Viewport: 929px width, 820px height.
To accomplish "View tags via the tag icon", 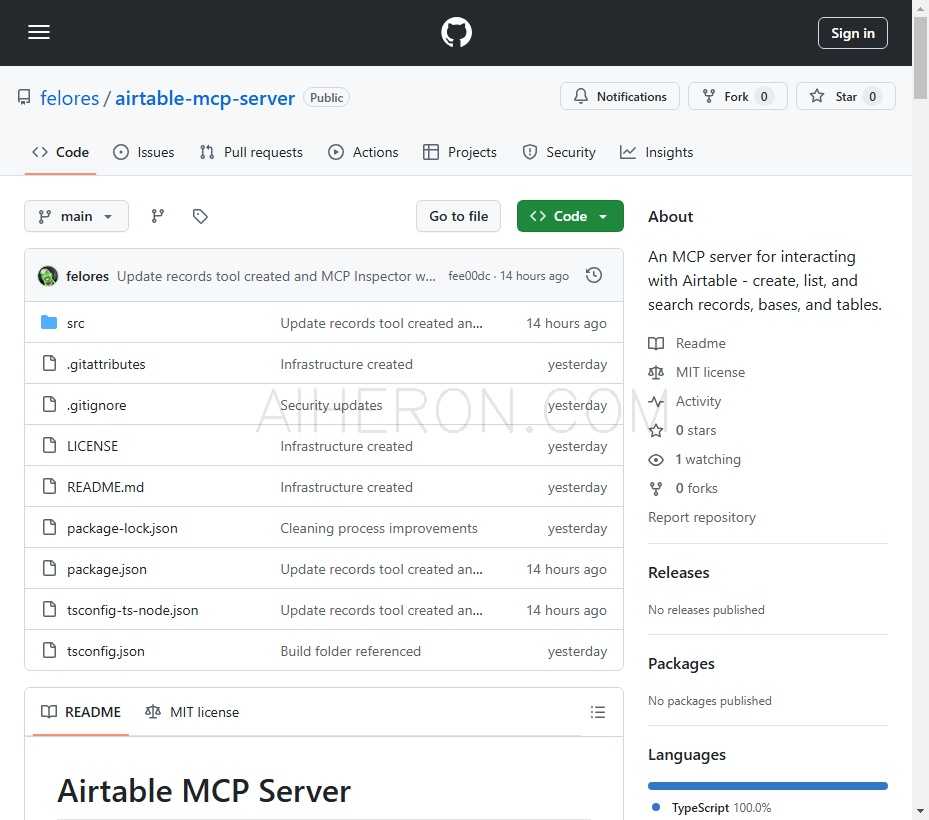I will 200,216.
